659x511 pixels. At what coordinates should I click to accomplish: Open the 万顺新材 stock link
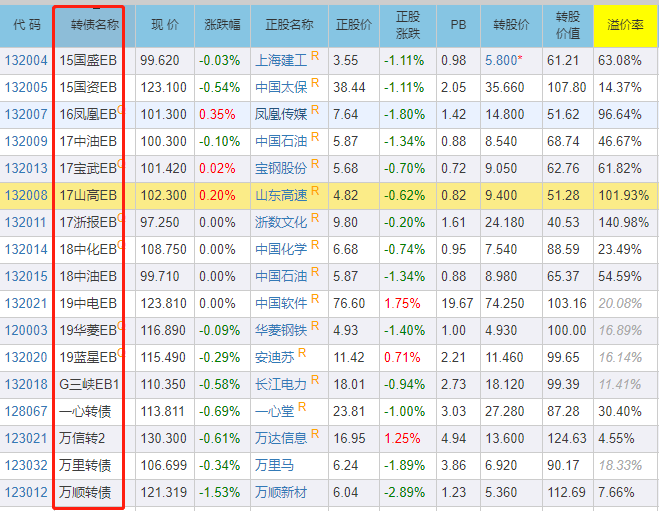(x=281, y=492)
